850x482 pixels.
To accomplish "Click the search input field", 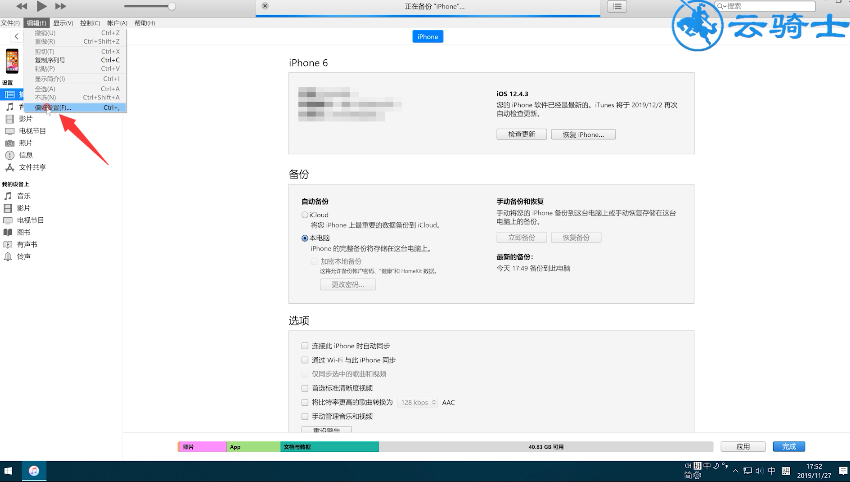I will tap(765, 6).
